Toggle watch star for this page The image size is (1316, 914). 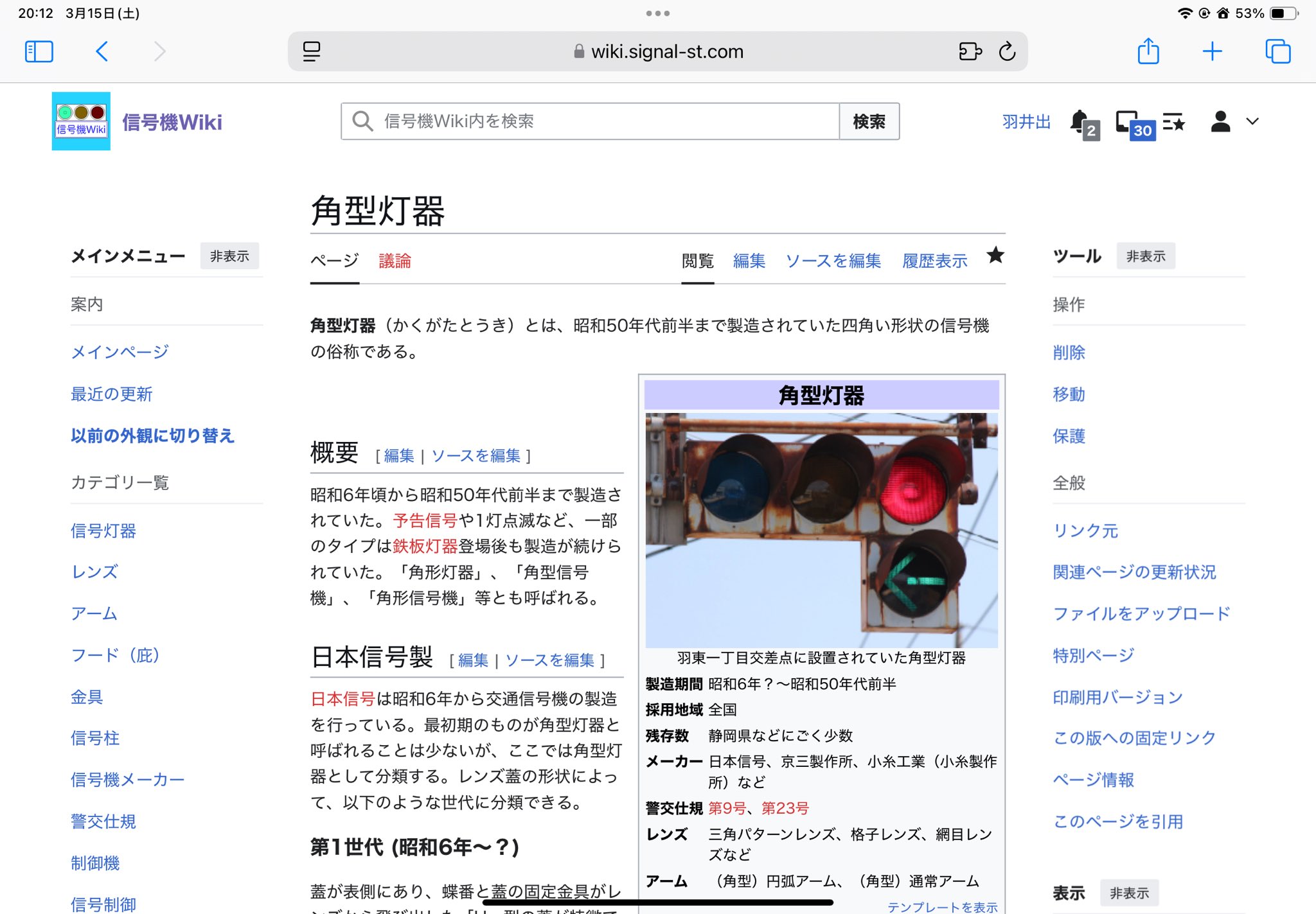click(x=995, y=256)
